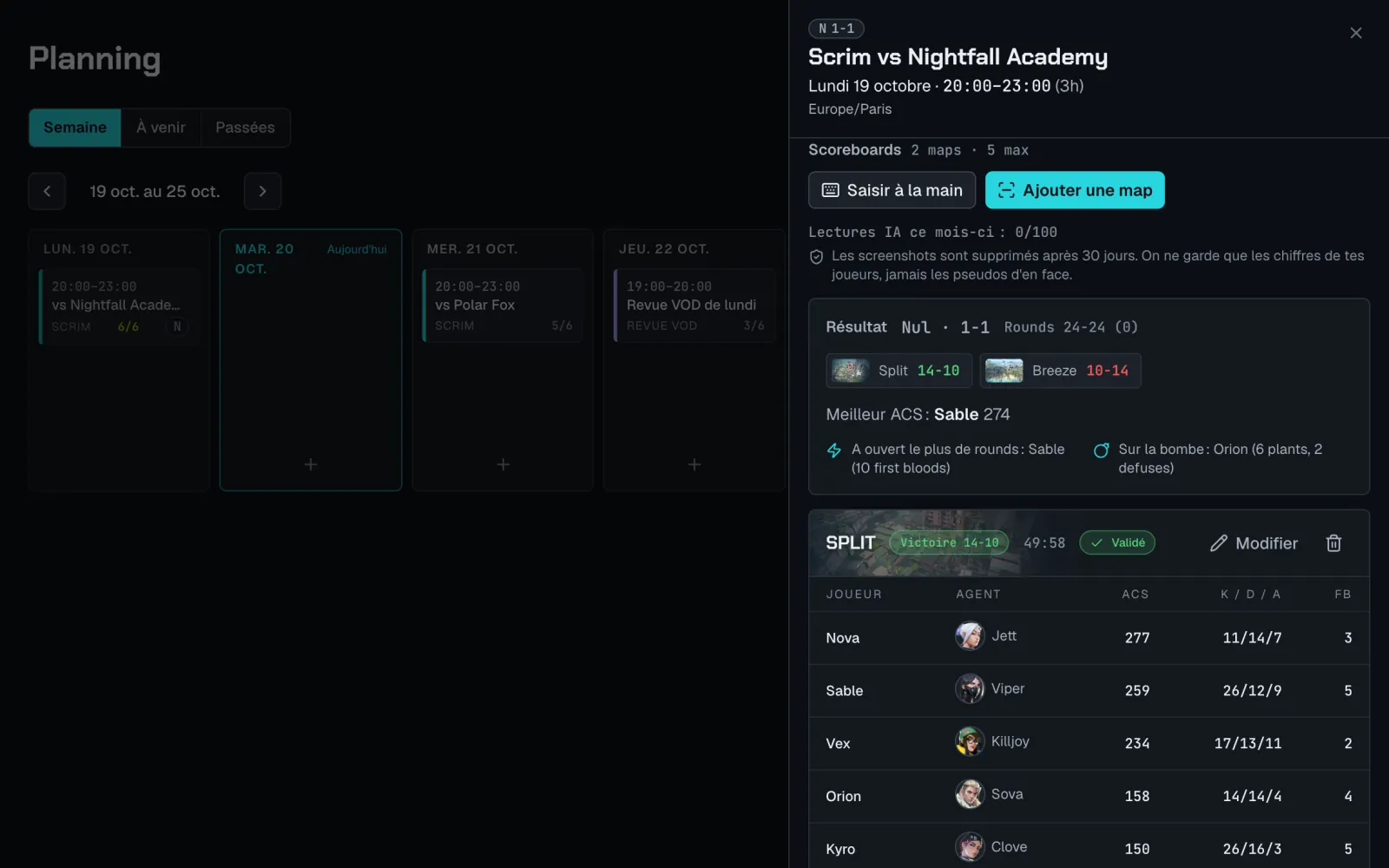The width and height of the screenshot is (1389, 868).
Task: Click the Modifier pencil button
Action: click(x=1254, y=543)
